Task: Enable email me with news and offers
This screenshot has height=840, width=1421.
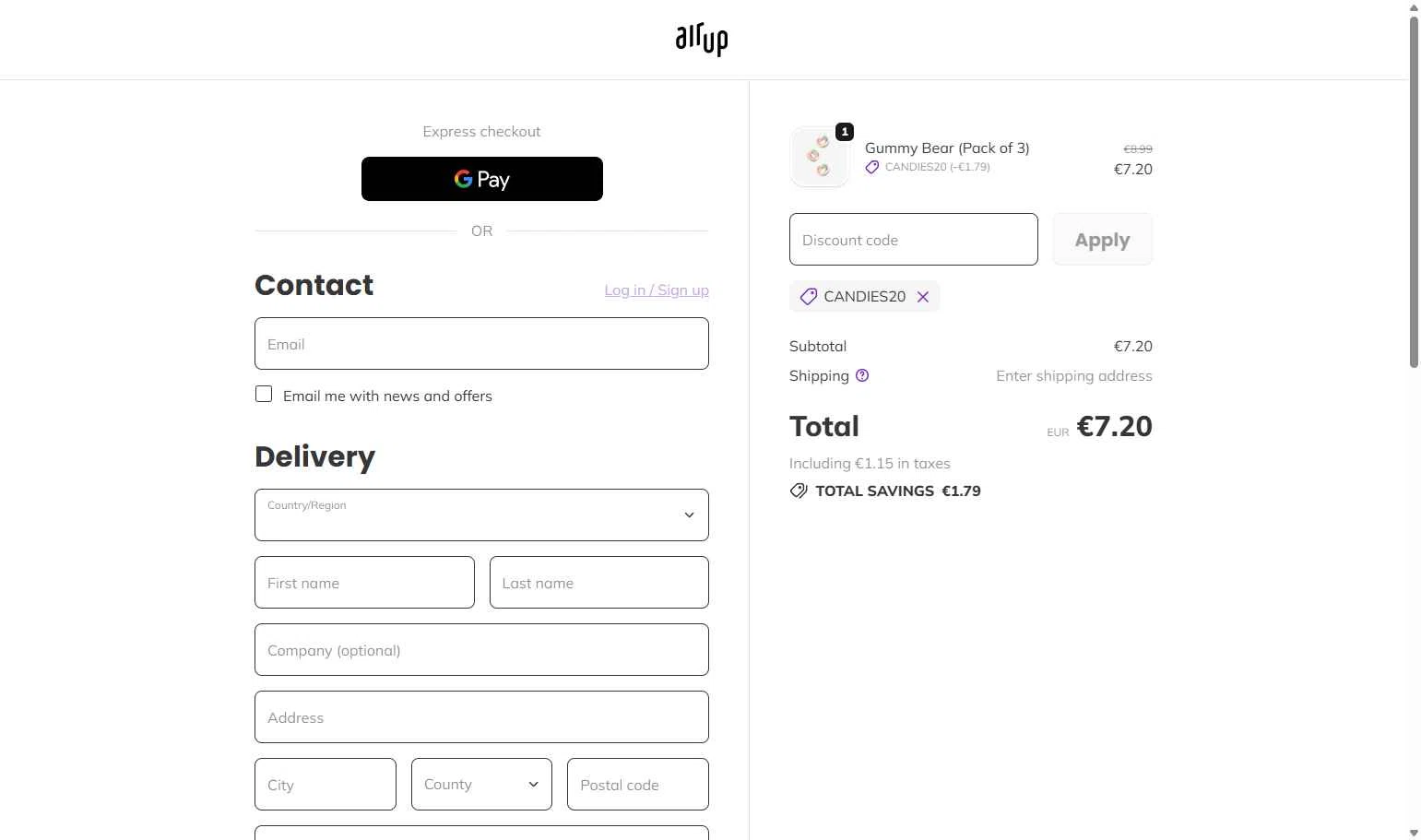Action: click(265, 395)
